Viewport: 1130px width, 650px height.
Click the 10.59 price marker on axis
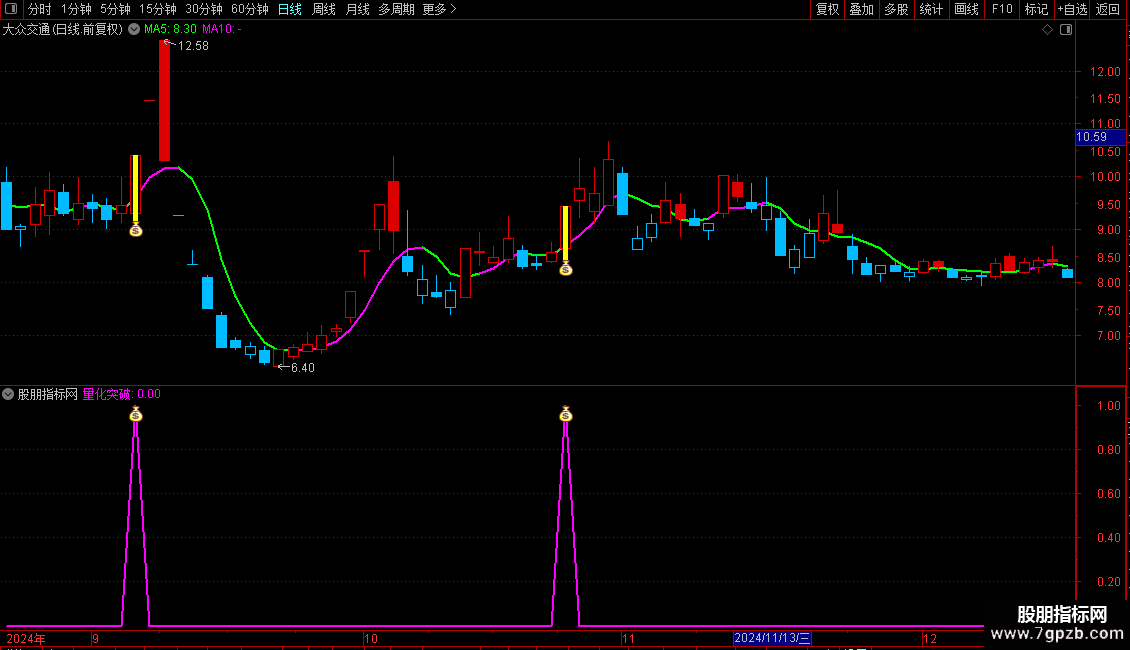1100,137
